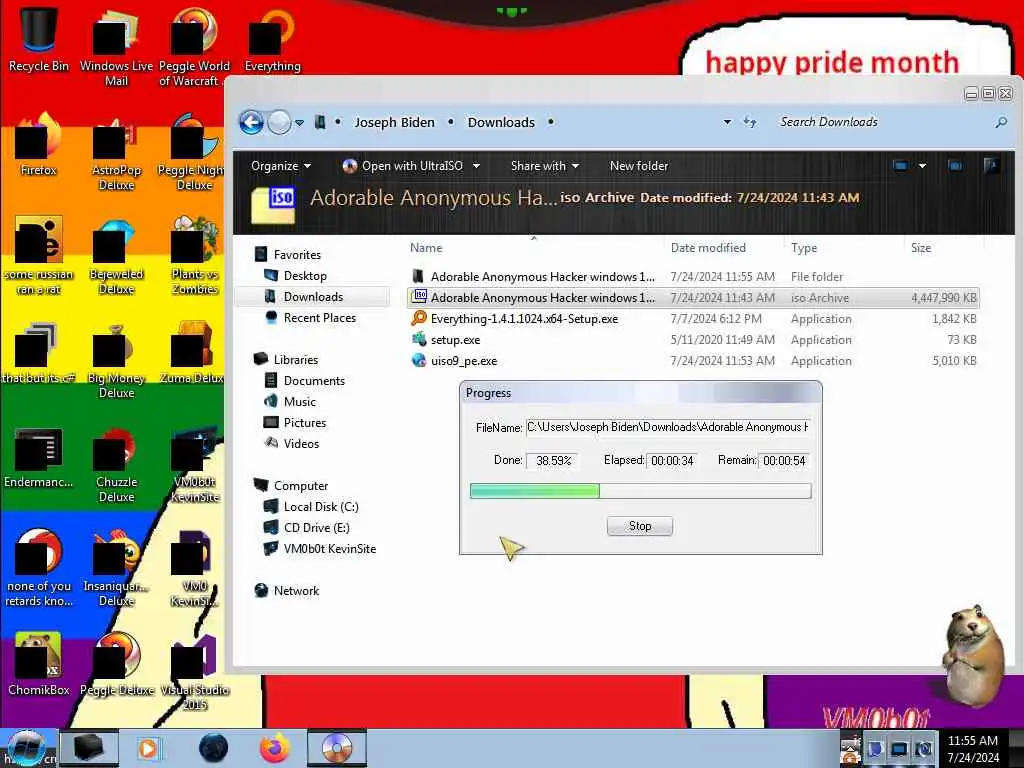1024x768 pixels.
Task: Open the view options dropdown arrow
Action: [922, 166]
